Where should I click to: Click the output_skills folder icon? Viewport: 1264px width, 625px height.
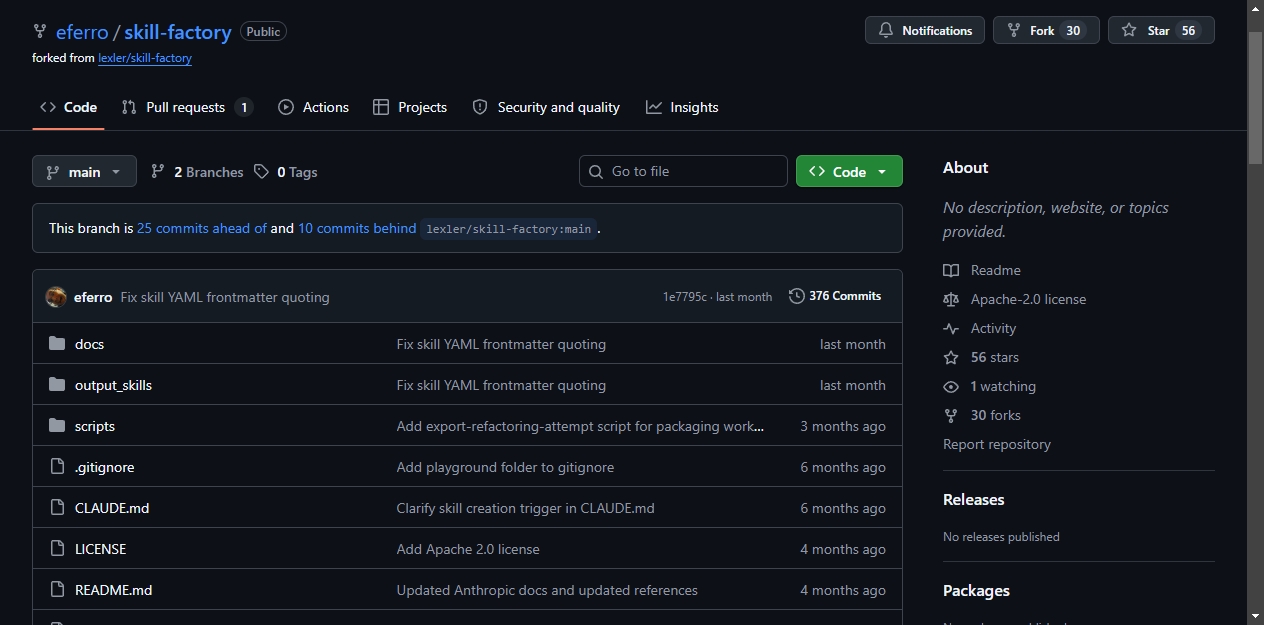[57, 385]
